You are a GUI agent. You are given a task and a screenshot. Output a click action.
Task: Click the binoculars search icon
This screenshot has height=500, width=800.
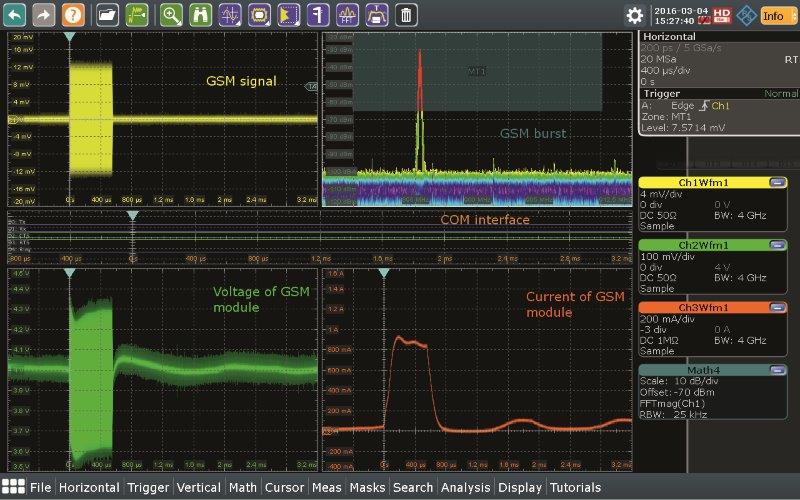[x=200, y=15]
